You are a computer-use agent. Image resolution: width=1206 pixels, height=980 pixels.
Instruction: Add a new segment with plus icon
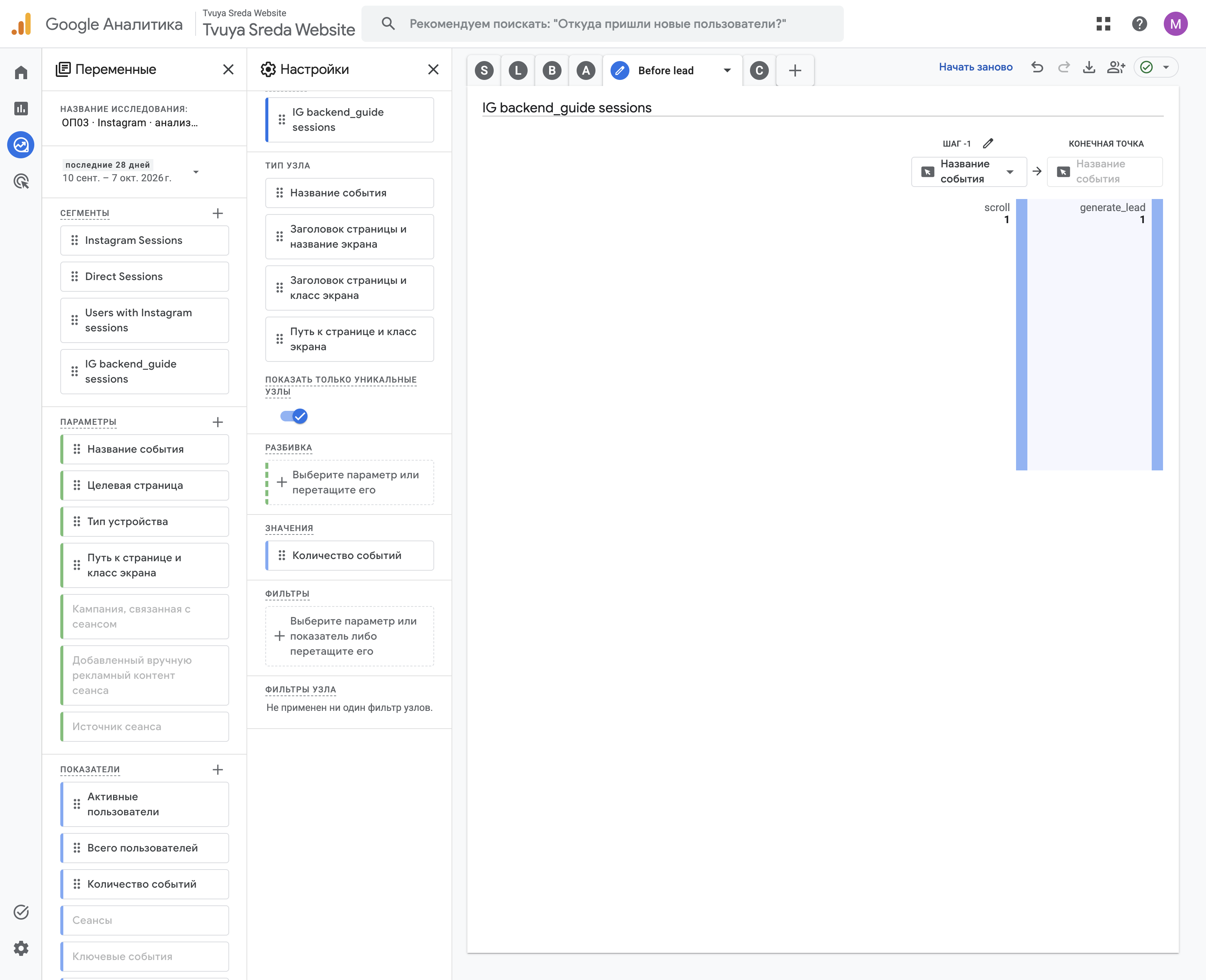218,213
